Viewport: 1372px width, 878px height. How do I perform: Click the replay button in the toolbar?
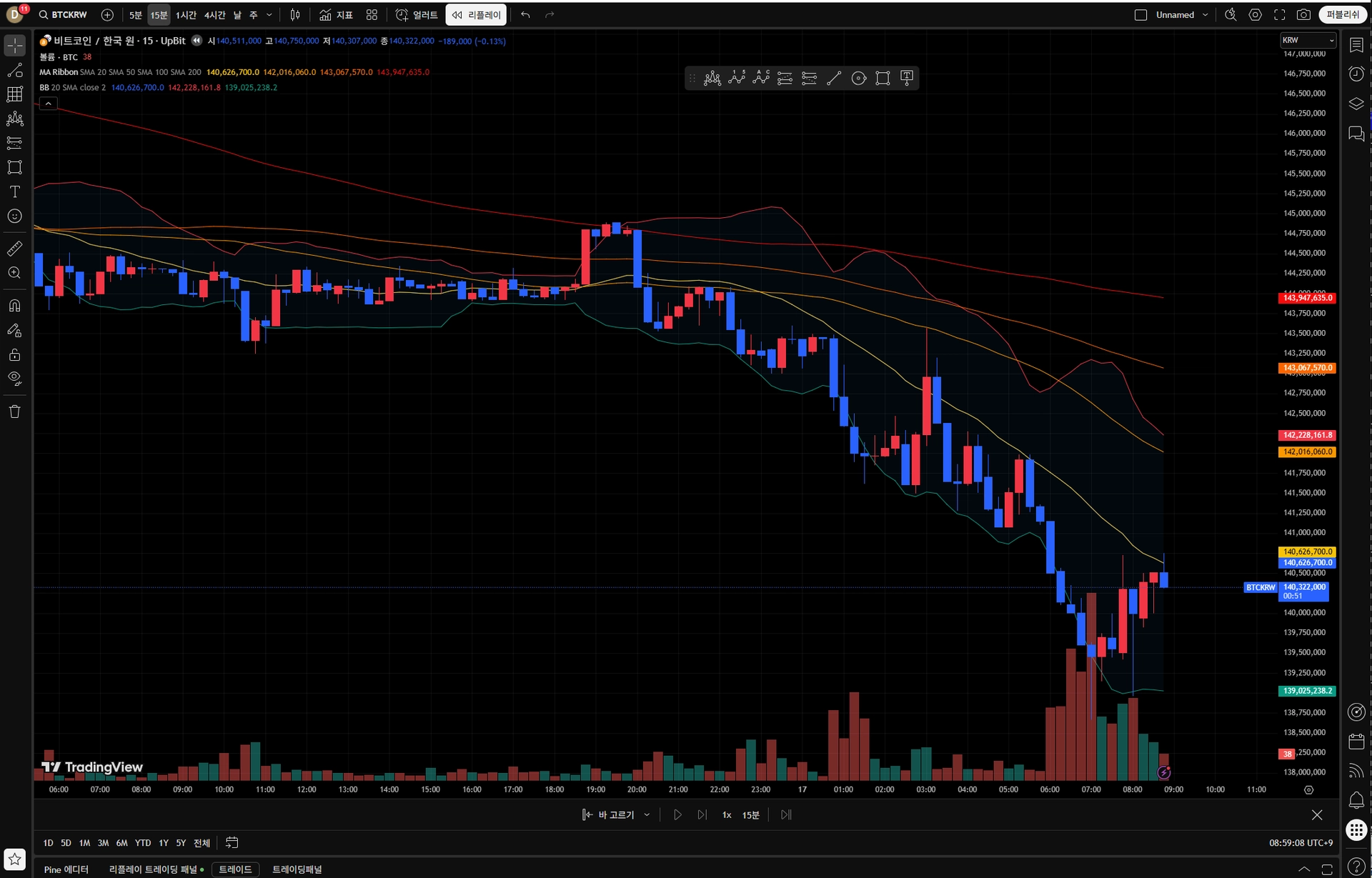coord(477,15)
